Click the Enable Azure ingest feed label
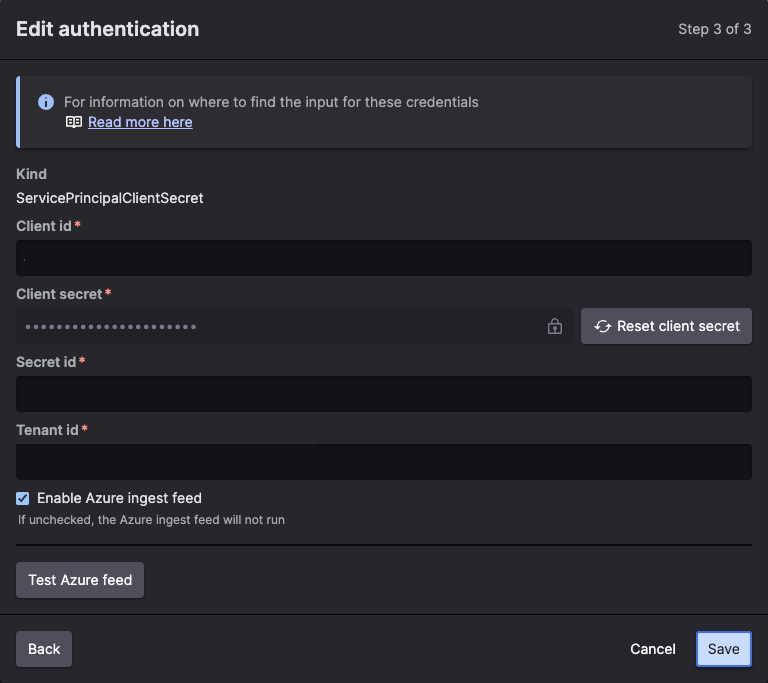Viewport: 768px width, 683px height. pyautogui.click(x=120, y=498)
